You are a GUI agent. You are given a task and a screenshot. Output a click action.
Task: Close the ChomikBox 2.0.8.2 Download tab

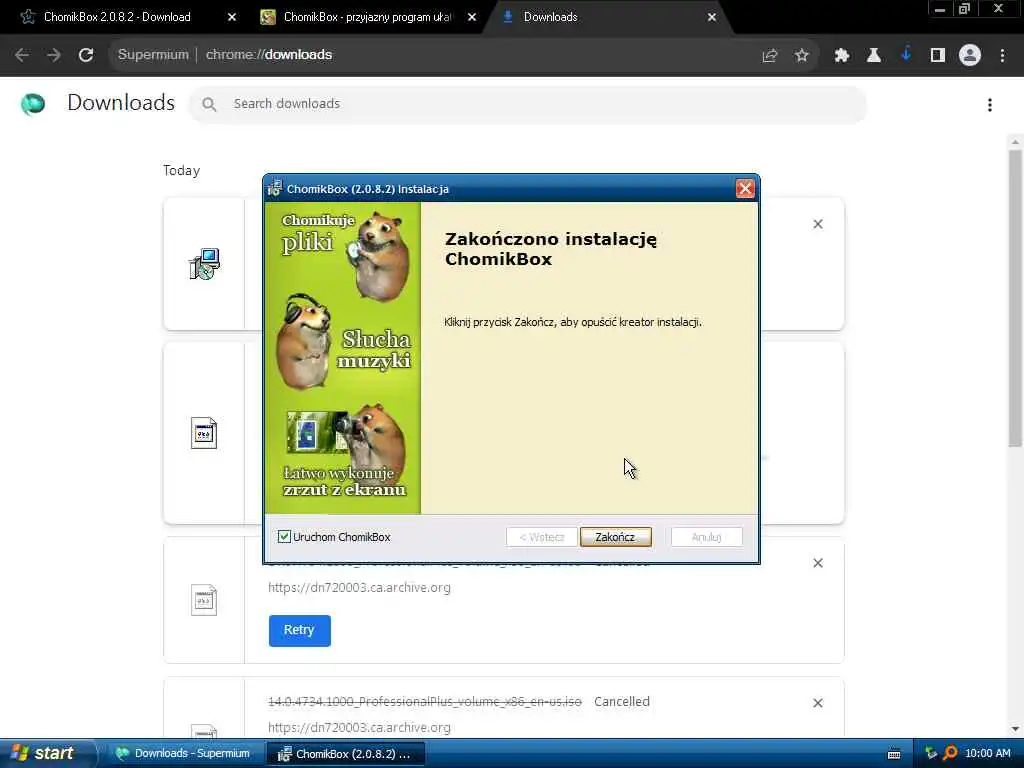232,17
